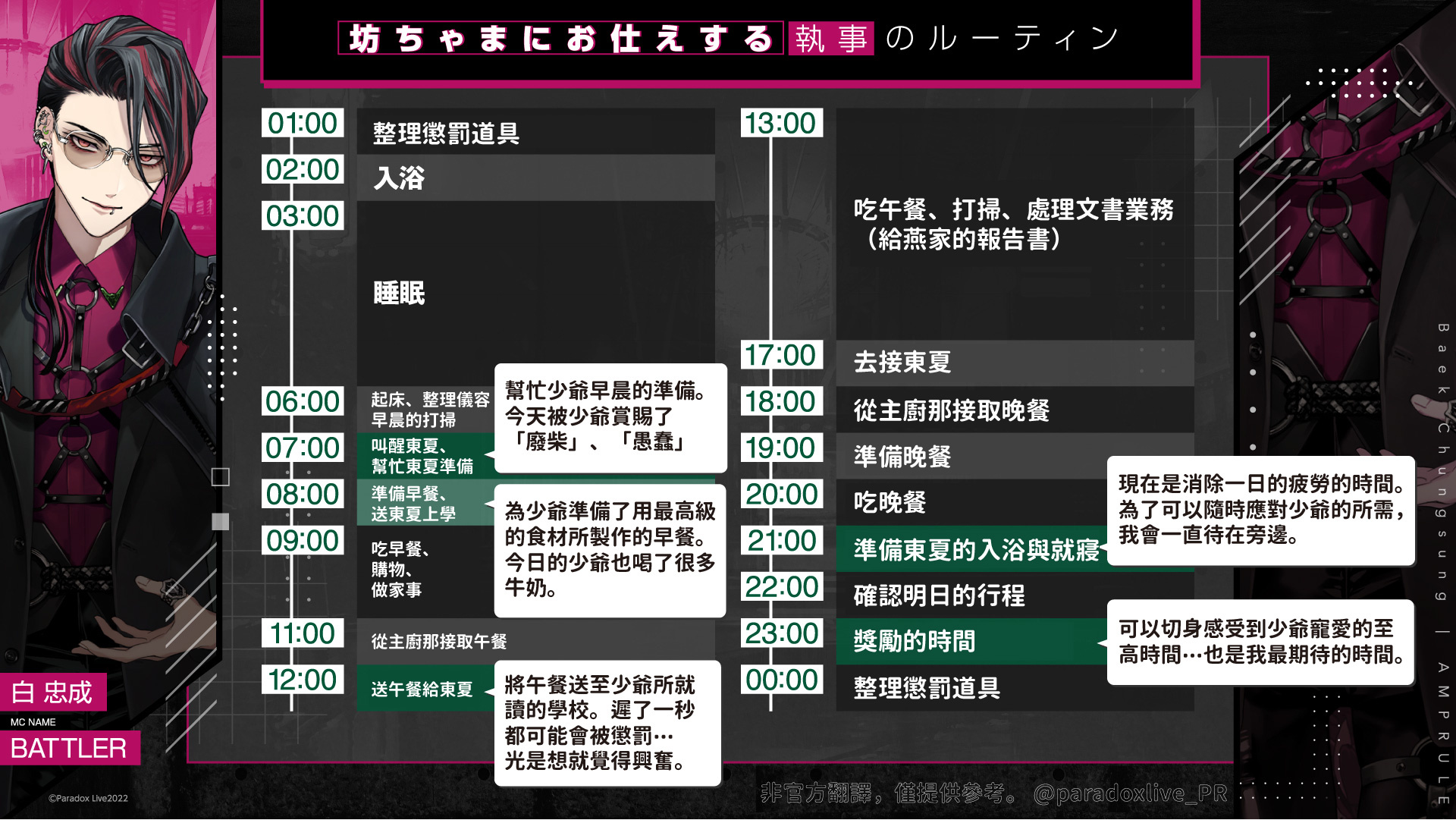Click the 白 忠成 character name tag
The image size is (1456, 820).
pos(53,692)
